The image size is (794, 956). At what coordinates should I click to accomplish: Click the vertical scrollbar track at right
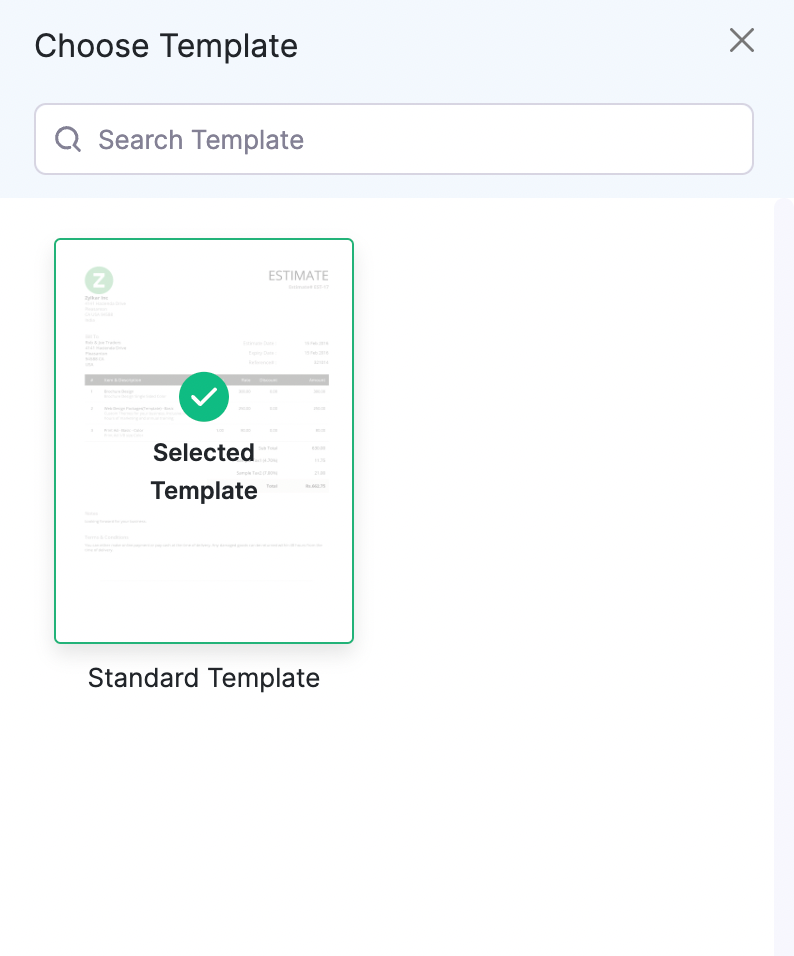[x=783, y=570]
